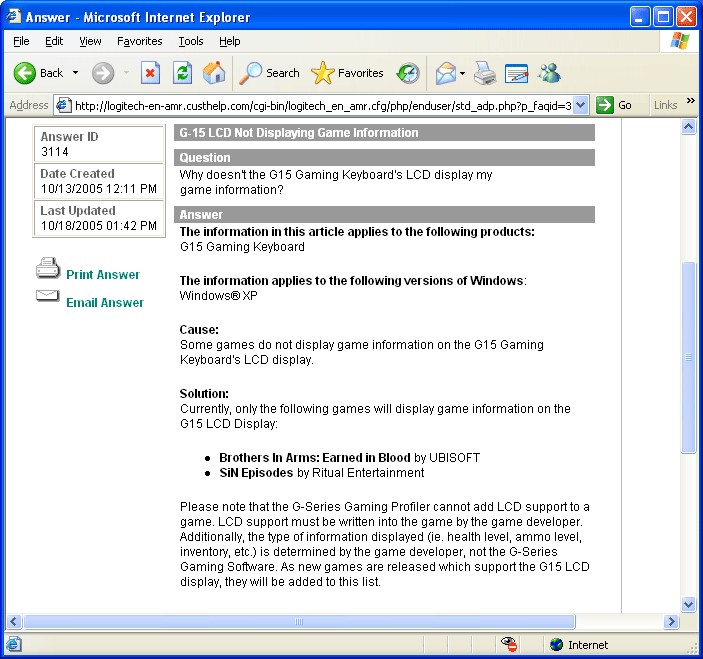Click the vertical scrollbar down arrow
The width and height of the screenshot is (703, 659).
(688, 604)
